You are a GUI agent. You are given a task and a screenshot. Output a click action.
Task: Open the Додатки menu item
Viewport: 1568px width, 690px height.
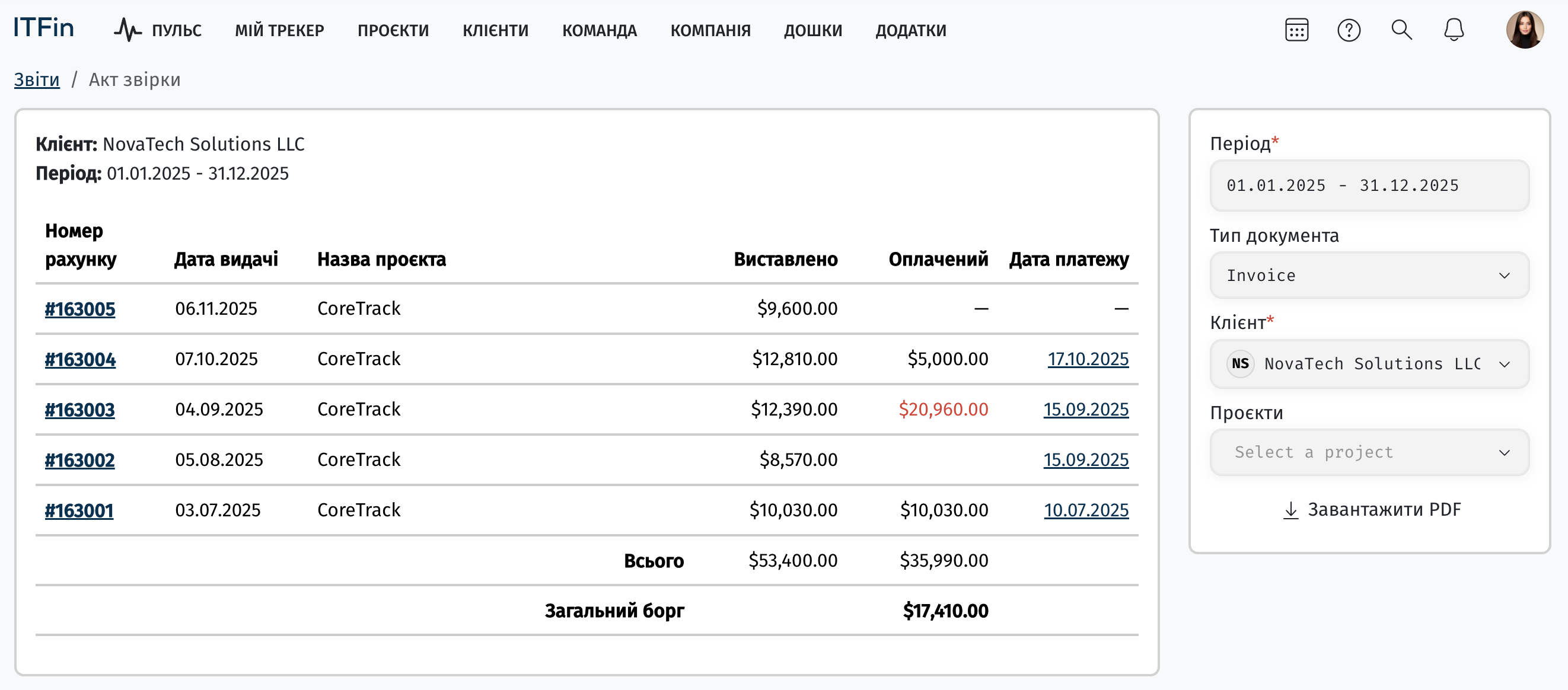(910, 30)
